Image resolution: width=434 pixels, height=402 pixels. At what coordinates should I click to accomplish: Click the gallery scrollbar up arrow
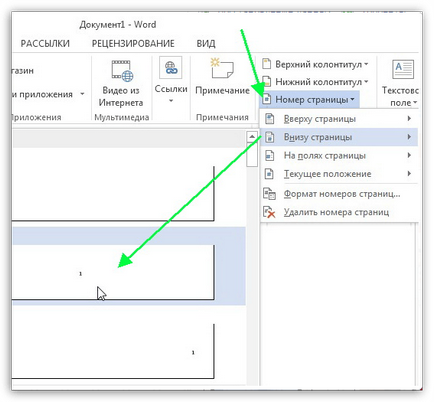252,136
